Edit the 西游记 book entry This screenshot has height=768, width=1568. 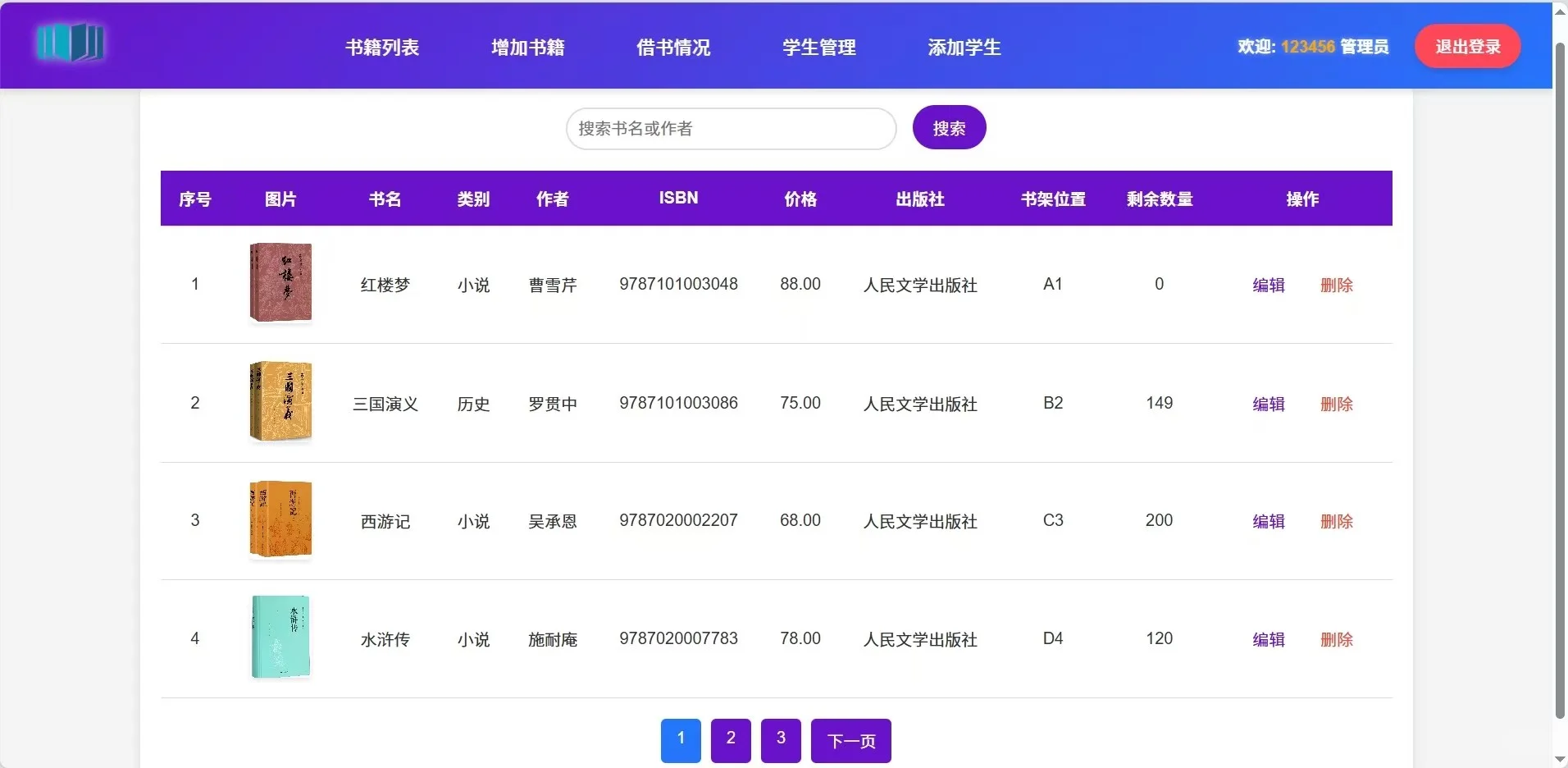click(1268, 521)
